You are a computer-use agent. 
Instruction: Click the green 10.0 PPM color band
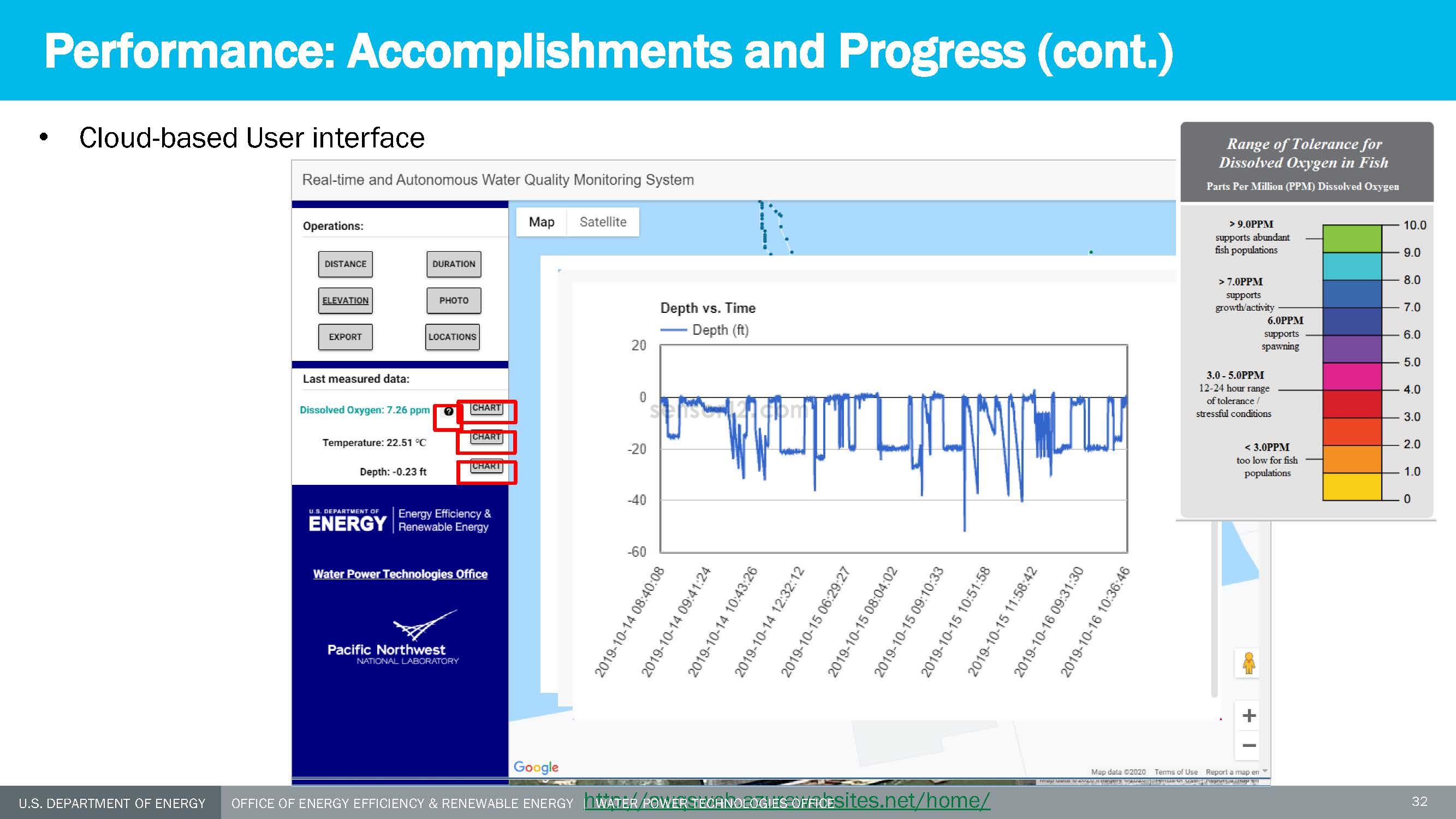click(1352, 239)
